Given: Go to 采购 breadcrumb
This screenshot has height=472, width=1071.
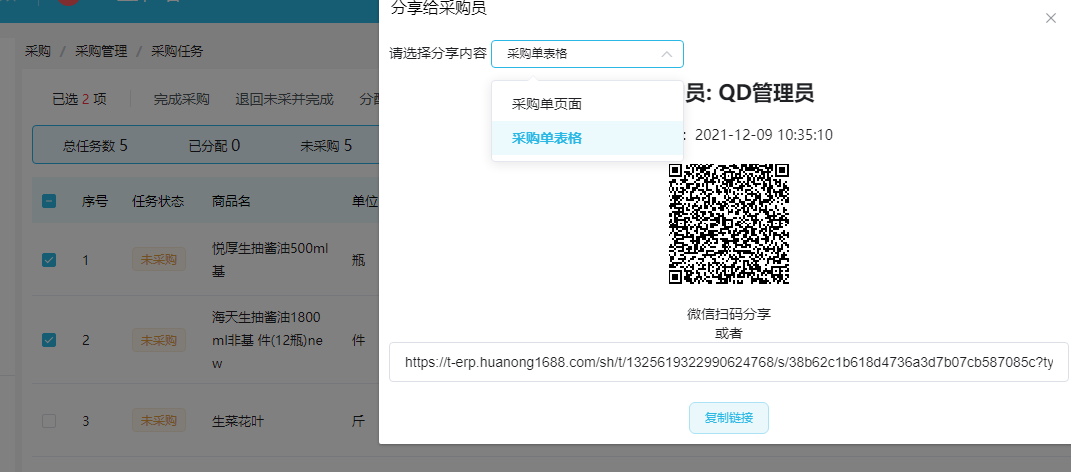Looking at the screenshot, I should [x=38, y=51].
